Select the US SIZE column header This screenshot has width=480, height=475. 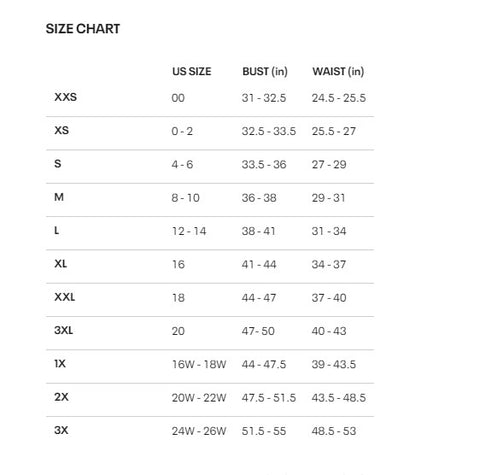(x=192, y=71)
